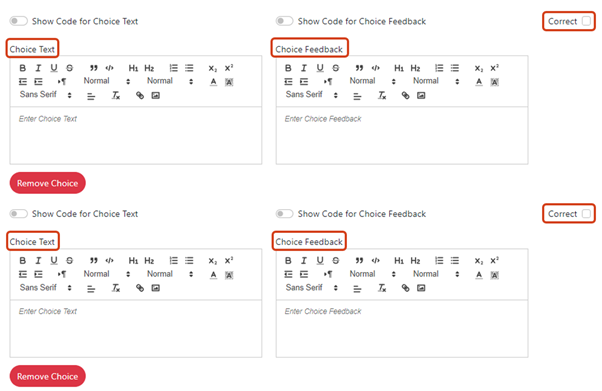Increase indent in the bottom Choice Text editor
Viewport: 602px width, 391px height.
click(38, 274)
